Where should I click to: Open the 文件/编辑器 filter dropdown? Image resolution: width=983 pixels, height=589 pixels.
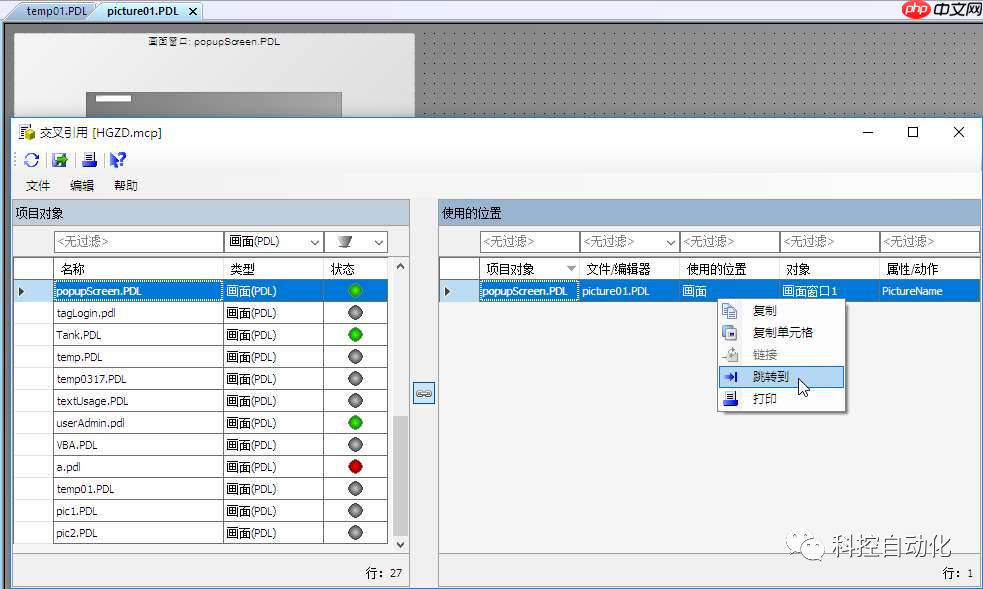click(670, 242)
